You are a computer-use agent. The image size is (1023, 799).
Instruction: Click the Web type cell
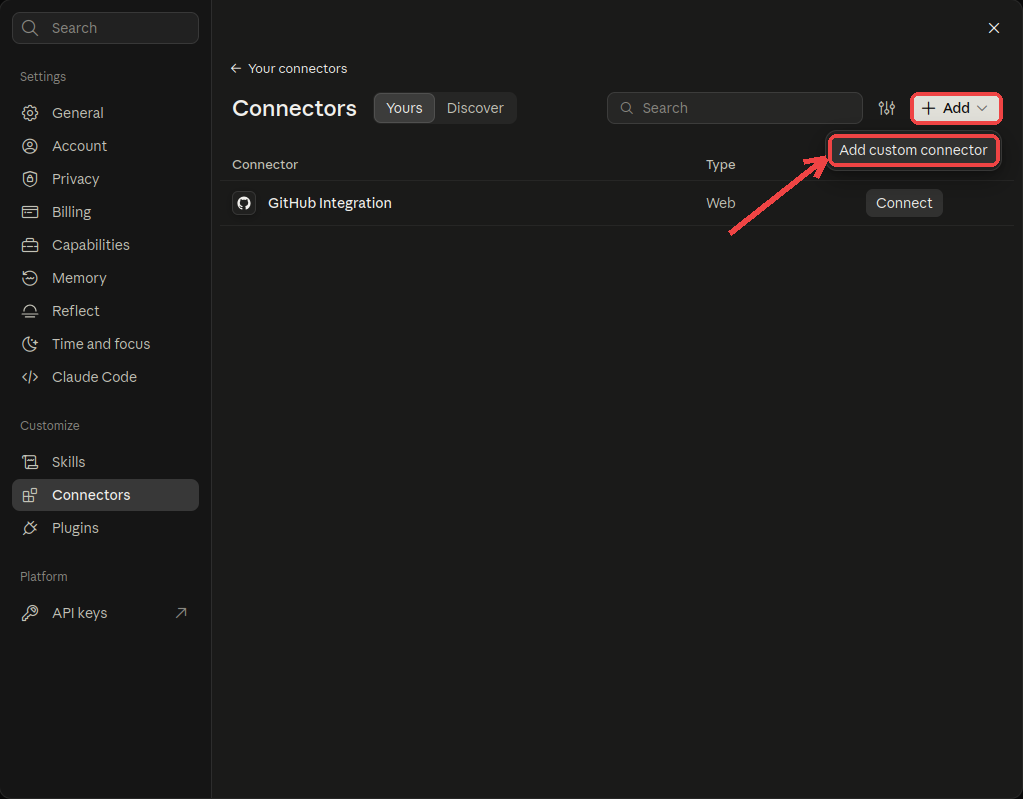pyautogui.click(x=720, y=203)
